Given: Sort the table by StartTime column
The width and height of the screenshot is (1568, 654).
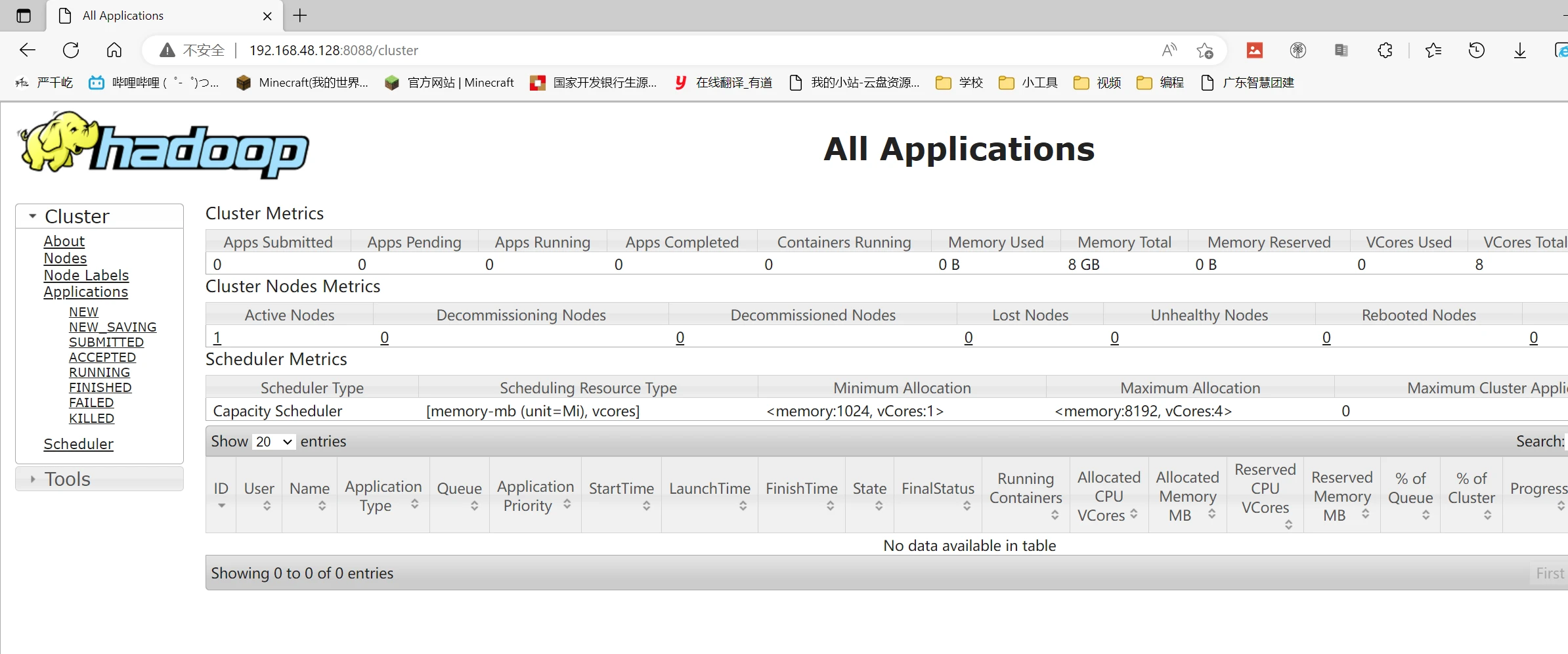Looking at the screenshot, I should 621,495.
